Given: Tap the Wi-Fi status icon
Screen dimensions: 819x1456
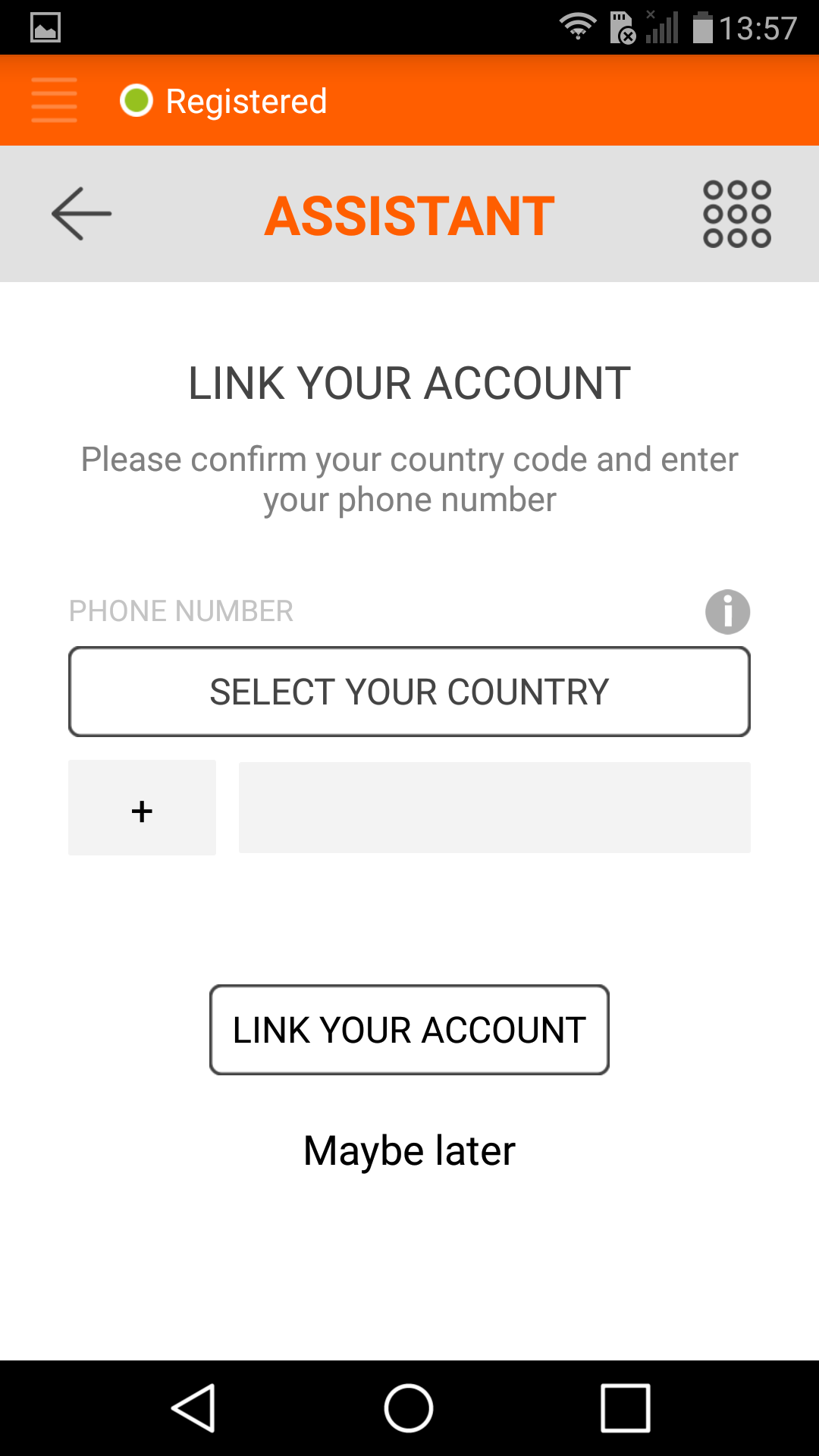Looking at the screenshot, I should coord(577,28).
